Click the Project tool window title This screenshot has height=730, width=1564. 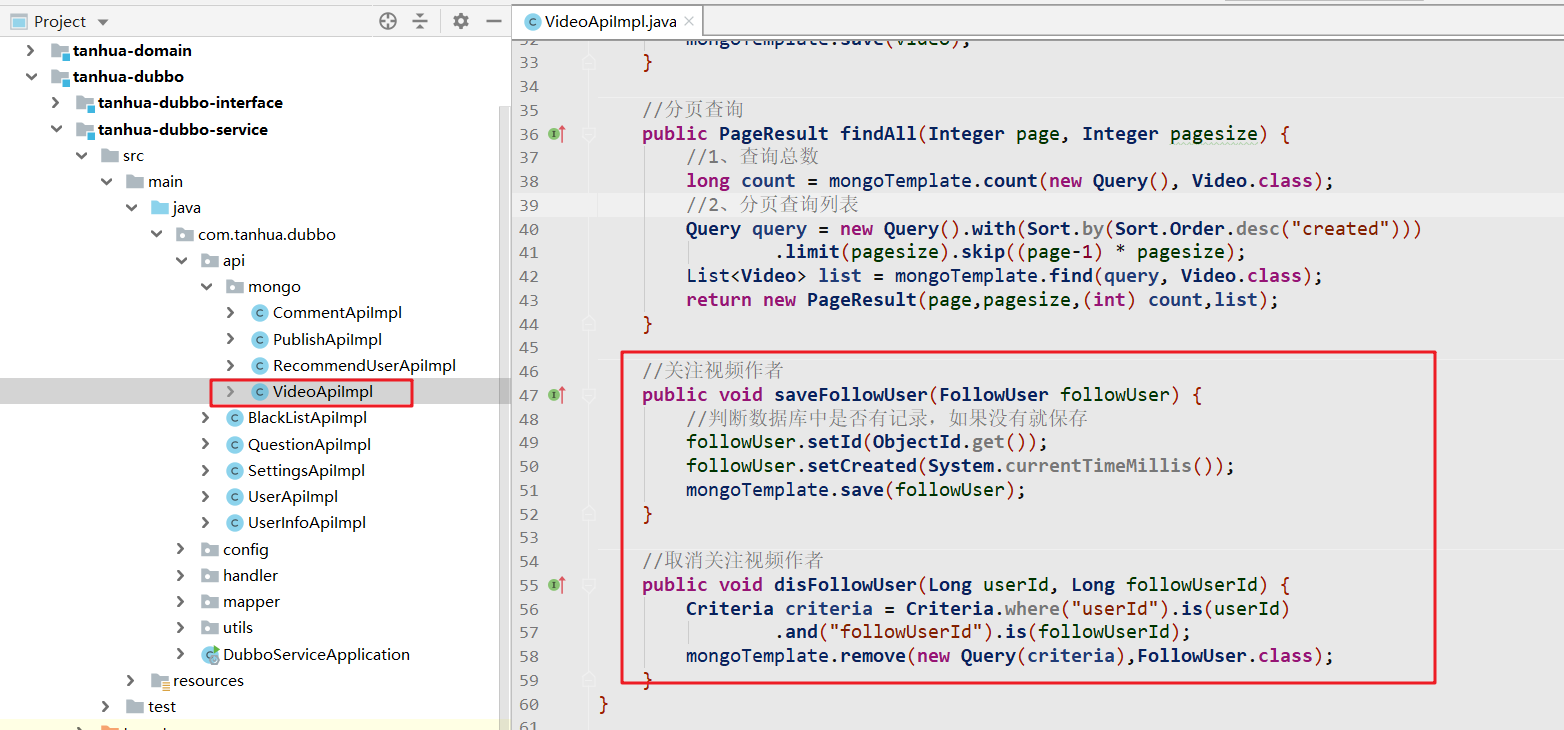coord(60,21)
